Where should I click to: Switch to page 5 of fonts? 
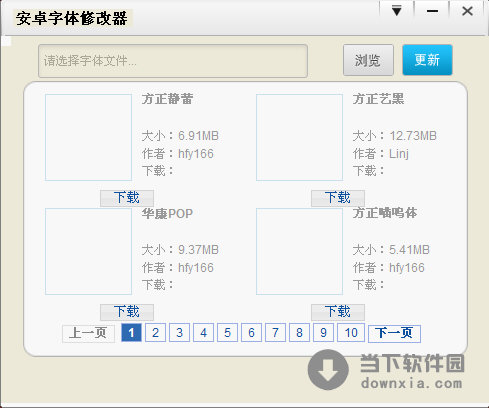point(227,333)
